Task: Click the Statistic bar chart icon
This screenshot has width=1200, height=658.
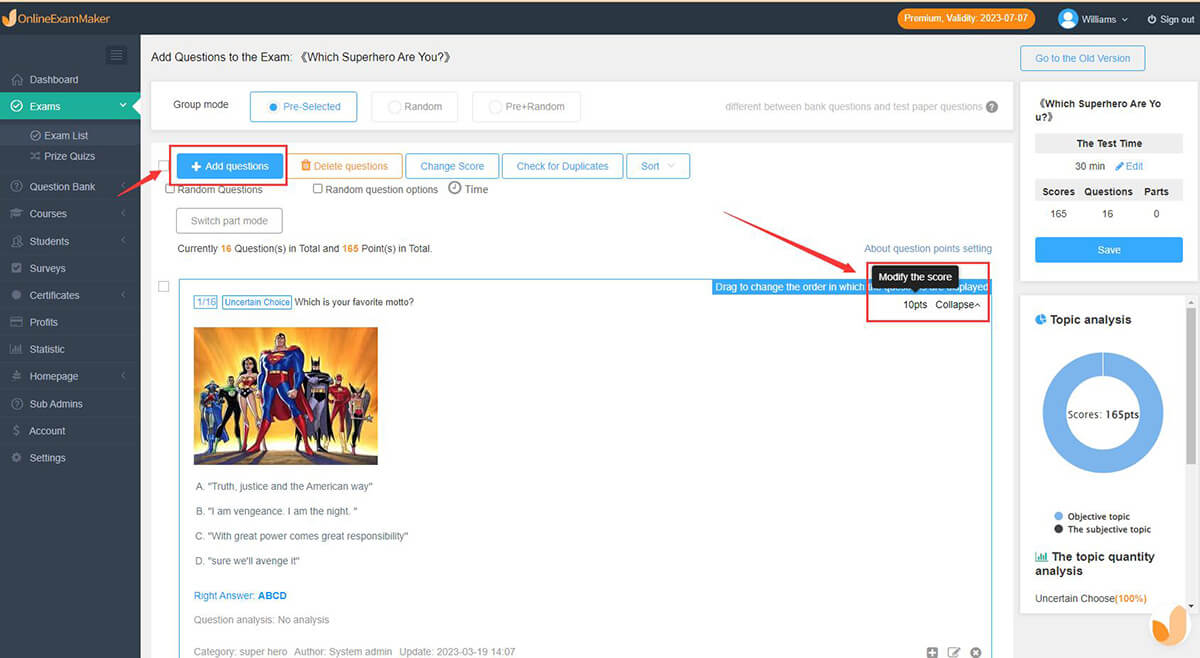Action: click(x=17, y=349)
